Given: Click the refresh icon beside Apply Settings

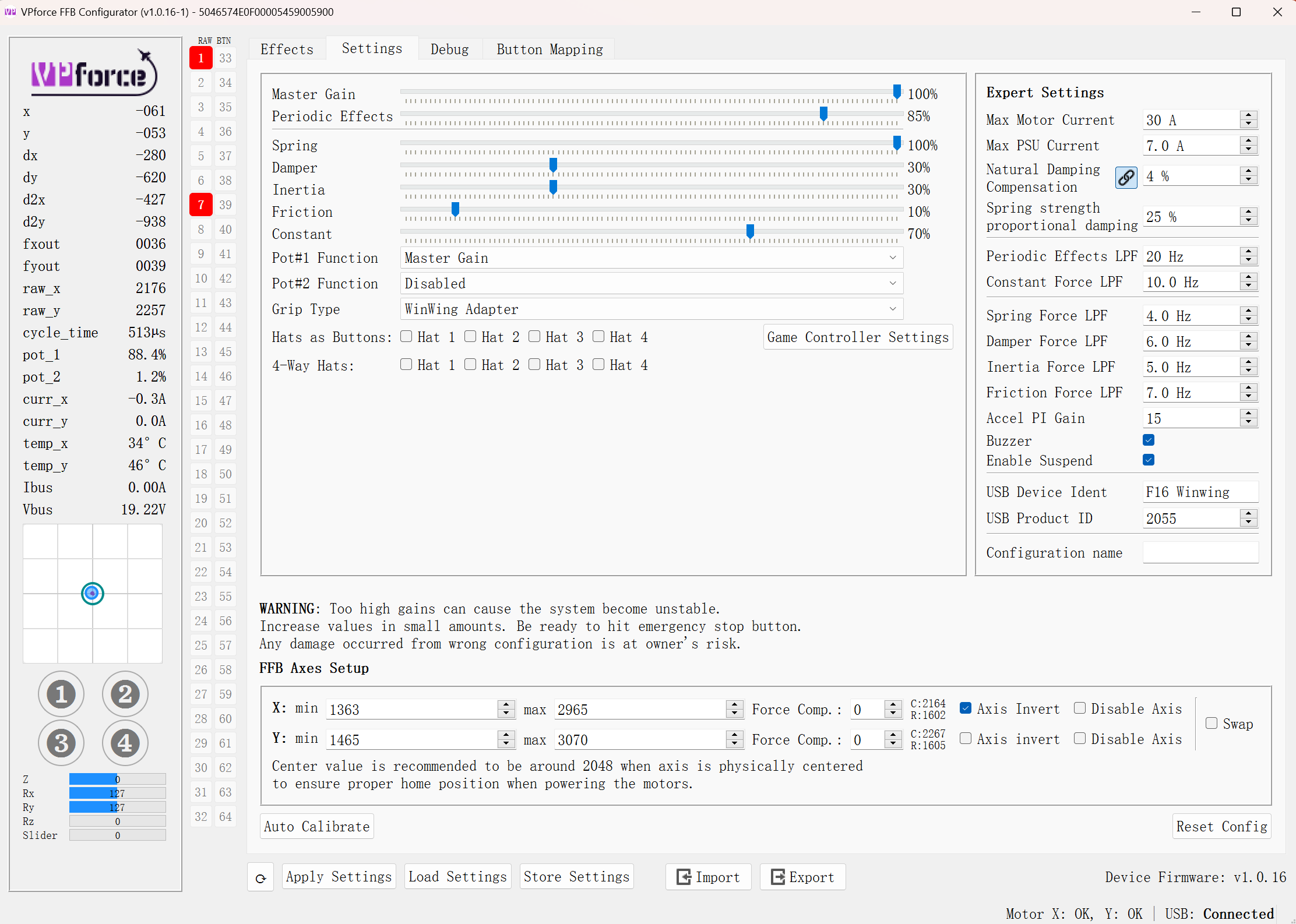Looking at the screenshot, I should (261, 878).
